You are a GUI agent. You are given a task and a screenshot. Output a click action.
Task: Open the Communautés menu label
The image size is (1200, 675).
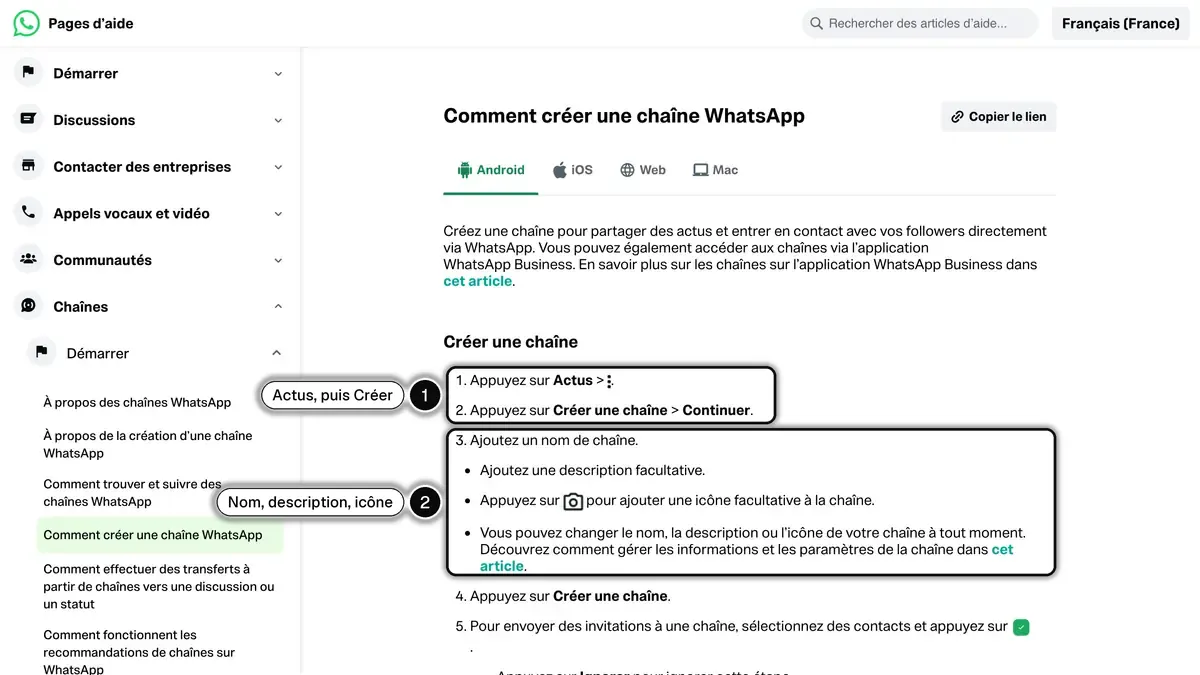[103, 260]
